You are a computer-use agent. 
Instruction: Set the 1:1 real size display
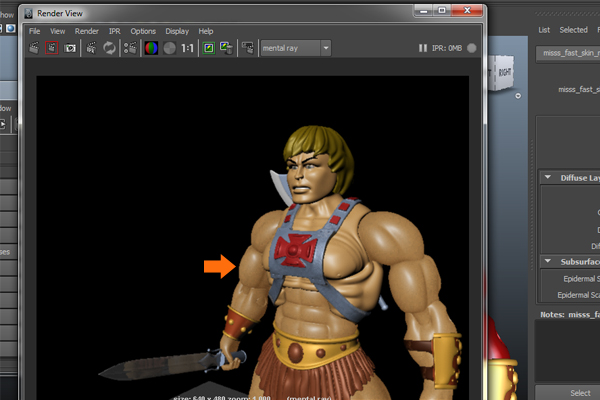[x=188, y=48]
